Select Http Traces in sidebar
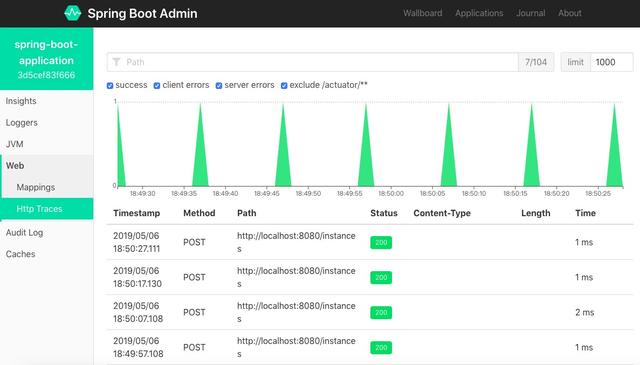Image resolution: width=640 pixels, height=365 pixels. point(47,209)
